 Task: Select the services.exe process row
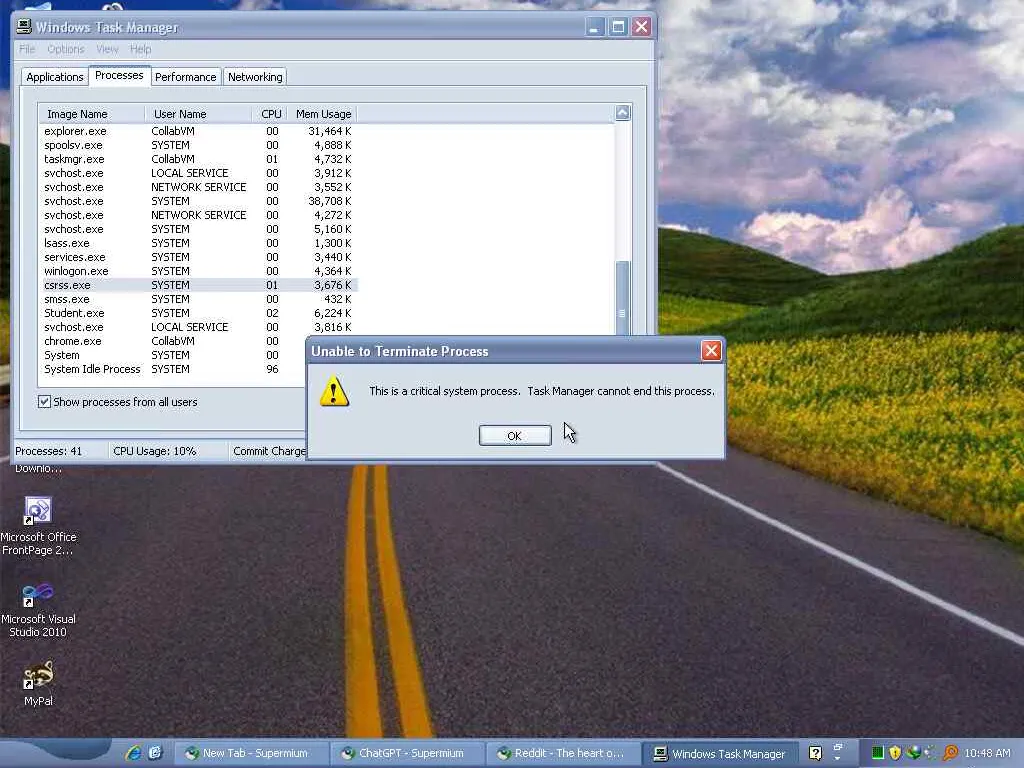198,257
